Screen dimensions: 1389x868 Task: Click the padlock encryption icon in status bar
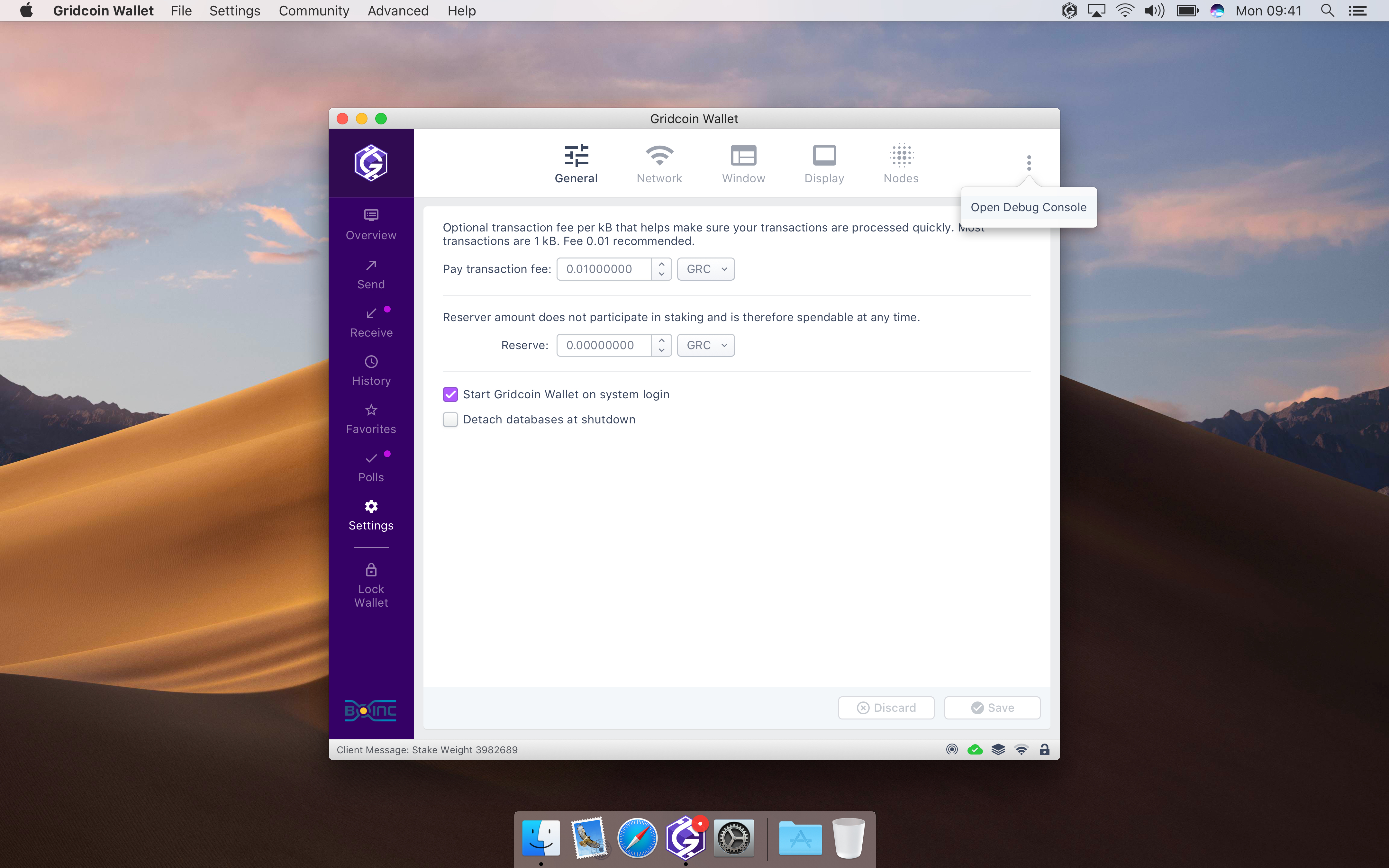(x=1045, y=750)
